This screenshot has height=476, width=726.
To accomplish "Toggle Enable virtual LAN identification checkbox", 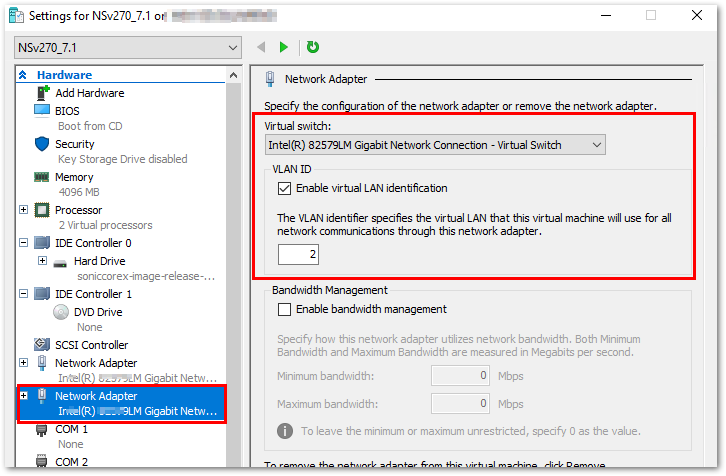I will pos(285,188).
